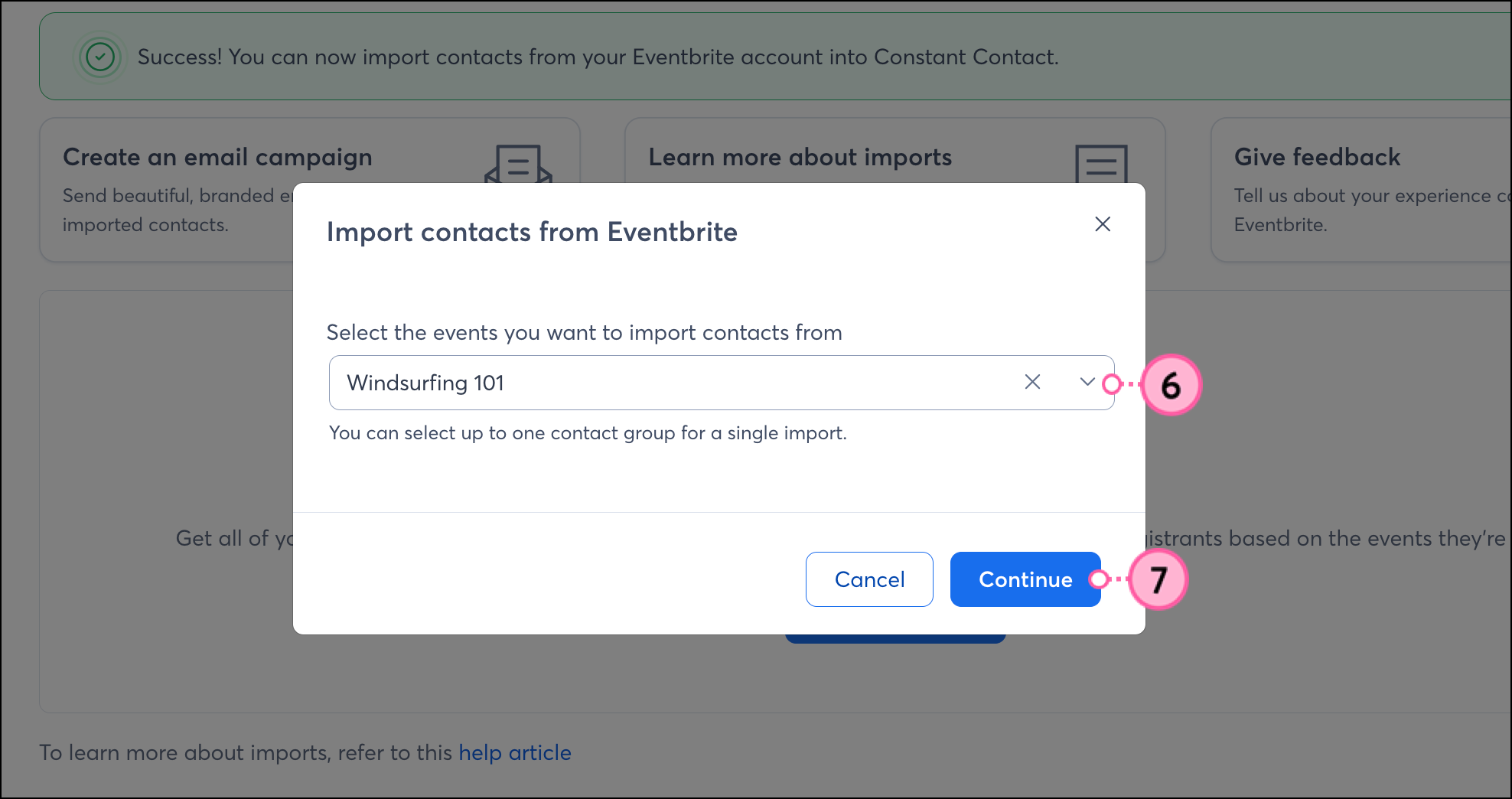This screenshot has width=1512, height=799.
Task: Click the blue Continue button
Action: click(1025, 579)
